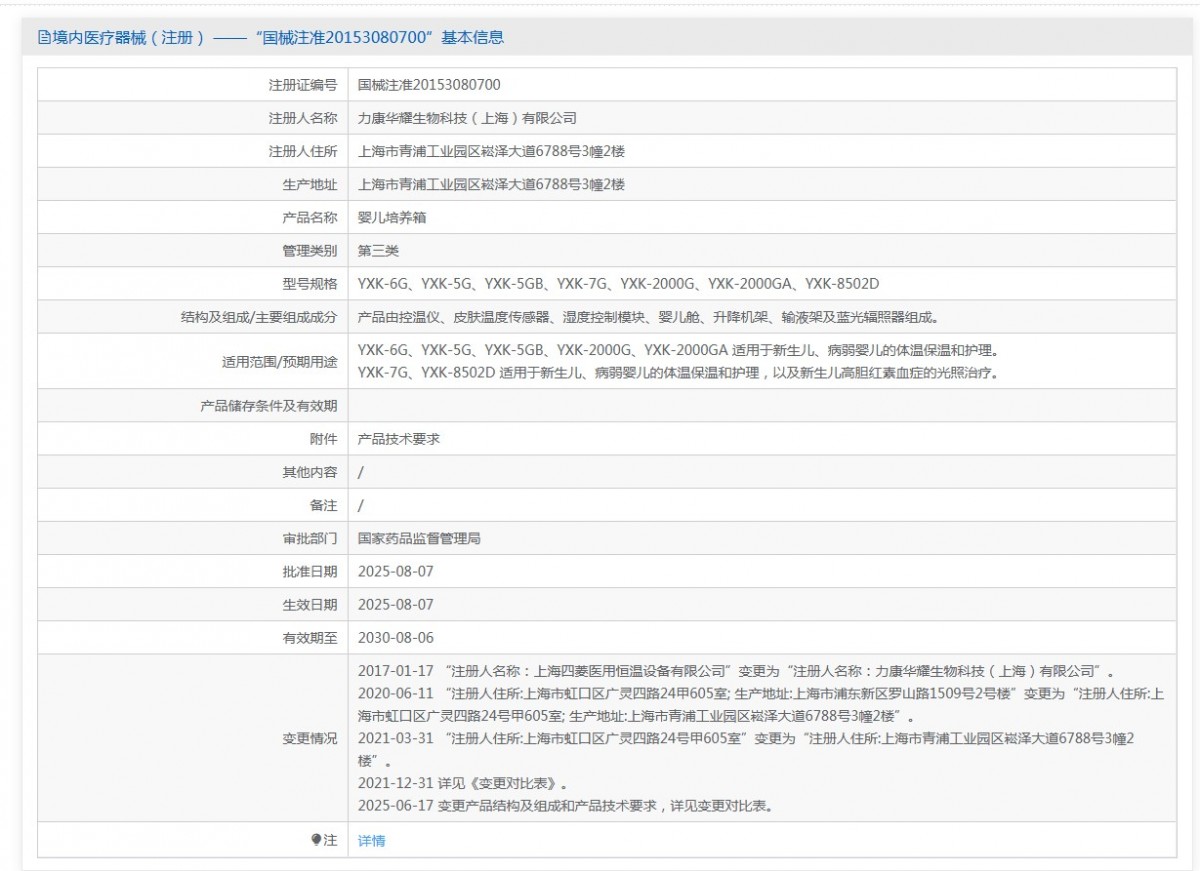Click the 注册人住所 address value
1200x871 pixels.
[491, 151]
